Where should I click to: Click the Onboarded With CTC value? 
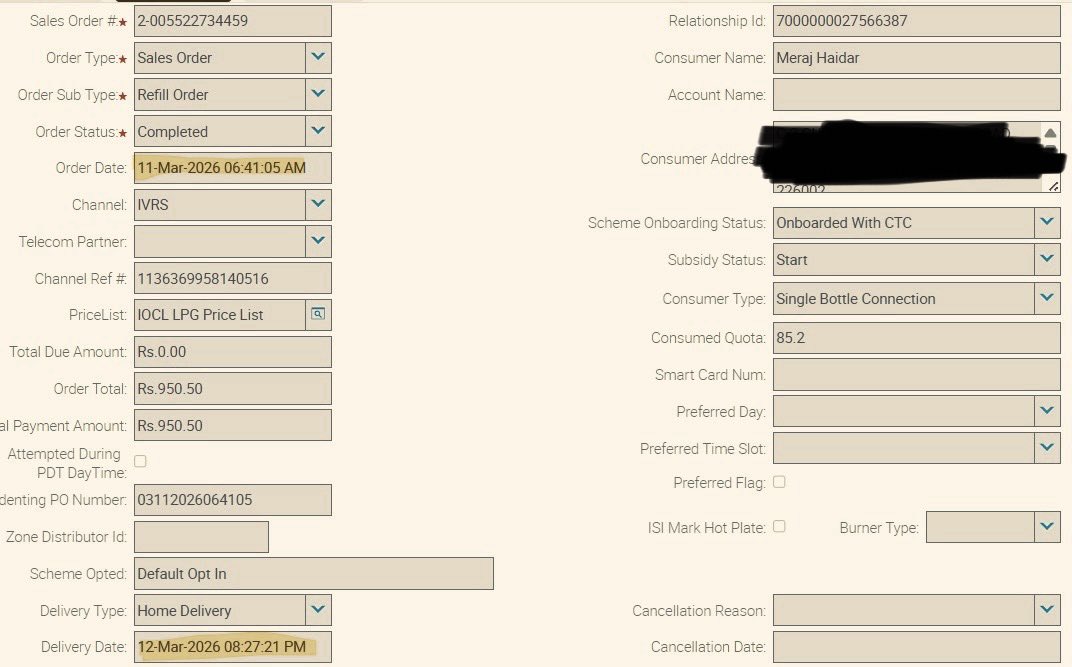(844, 223)
